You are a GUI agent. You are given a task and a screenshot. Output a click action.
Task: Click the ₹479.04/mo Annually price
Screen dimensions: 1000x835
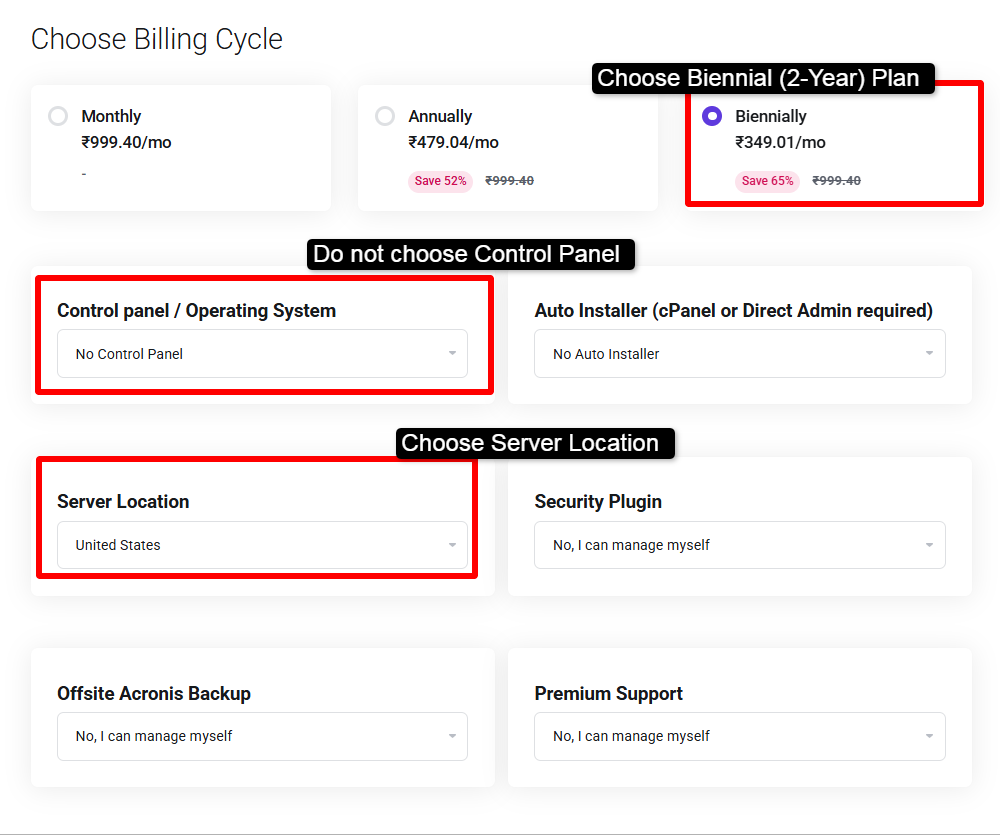coord(453,142)
